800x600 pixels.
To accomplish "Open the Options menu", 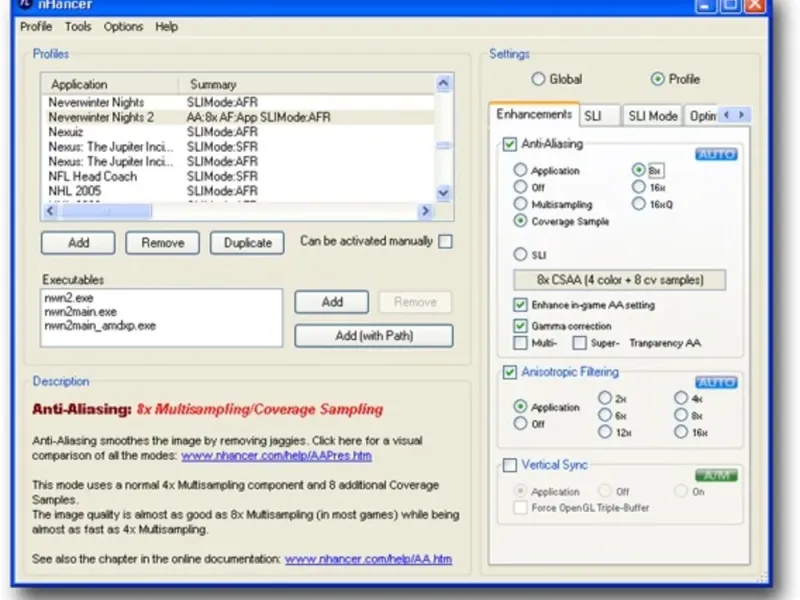I will click(x=123, y=27).
